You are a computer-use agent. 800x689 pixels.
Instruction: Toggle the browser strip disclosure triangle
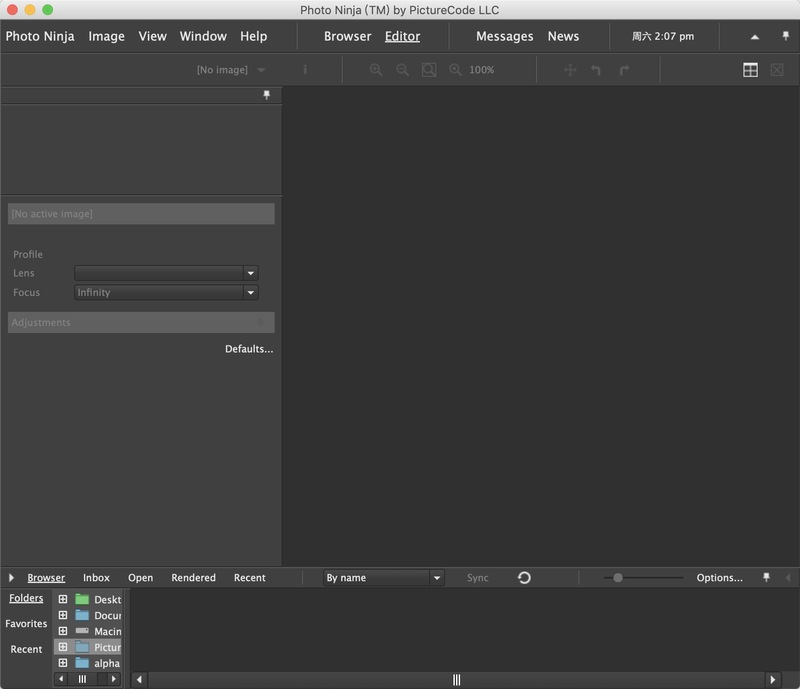[x=11, y=578]
